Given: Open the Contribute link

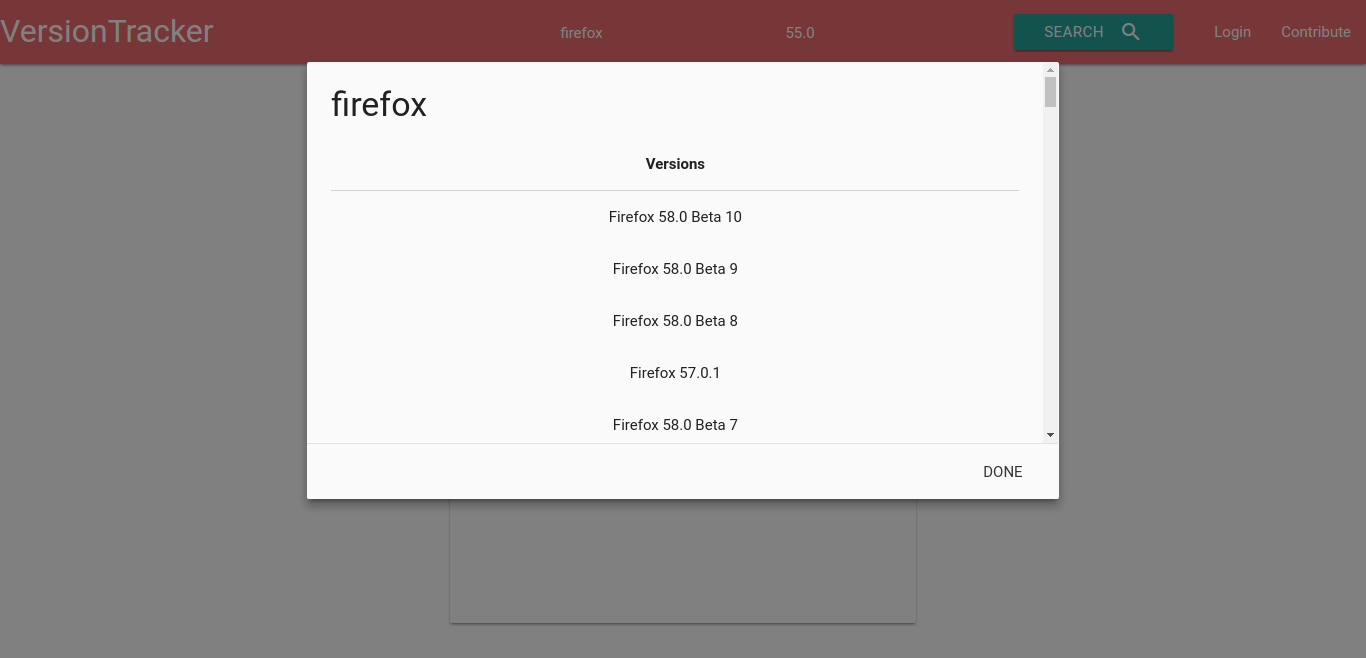Looking at the screenshot, I should [x=1316, y=32].
